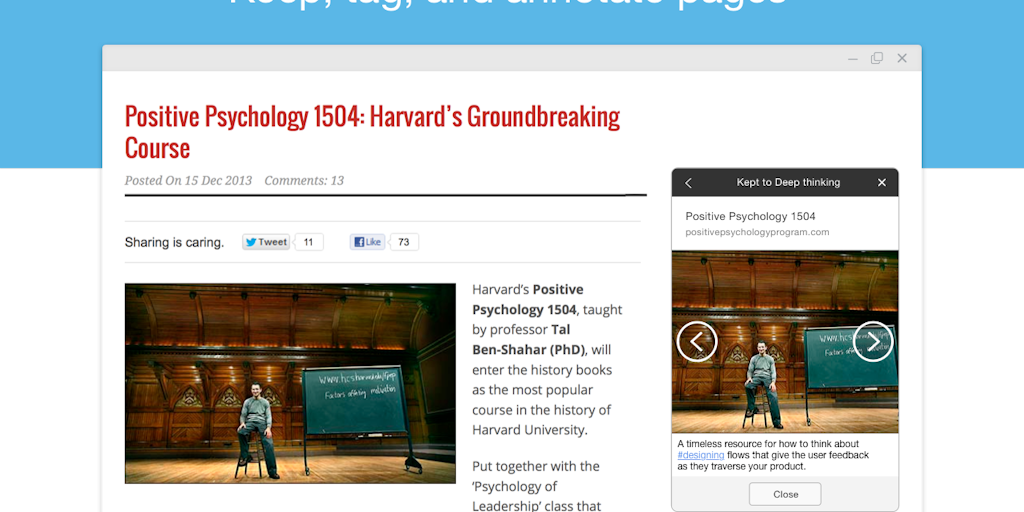Open the #designing hashtag link
Image resolution: width=1024 pixels, height=512 pixels.
tap(701, 455)
